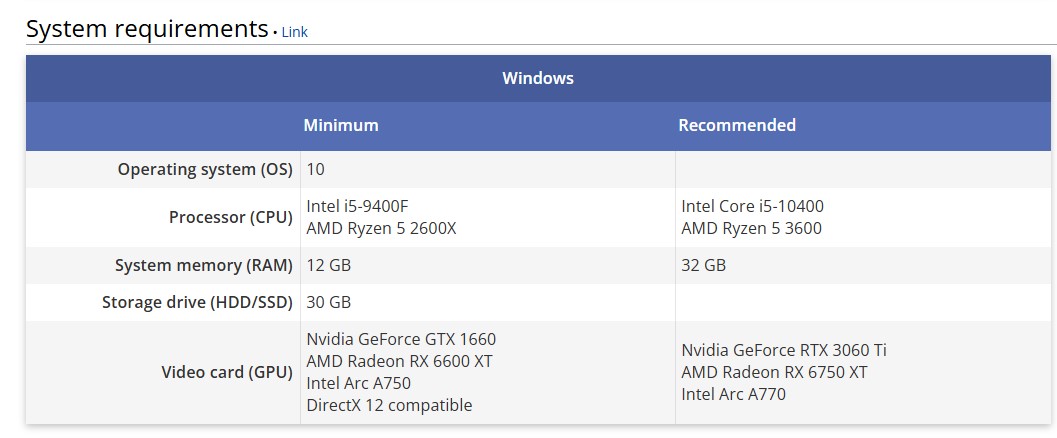Select the Storage drive (HDD/SSD) label
This screenshot has height=438, width=1057.
coord(197,302)
